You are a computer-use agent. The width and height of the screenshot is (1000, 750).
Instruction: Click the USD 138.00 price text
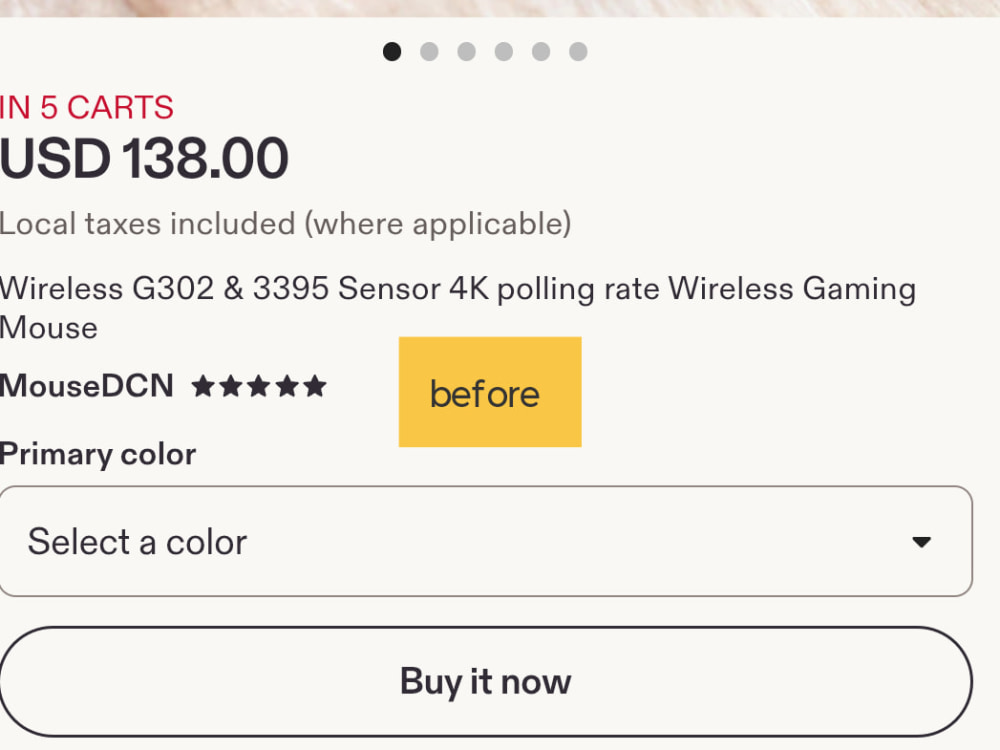144,158
